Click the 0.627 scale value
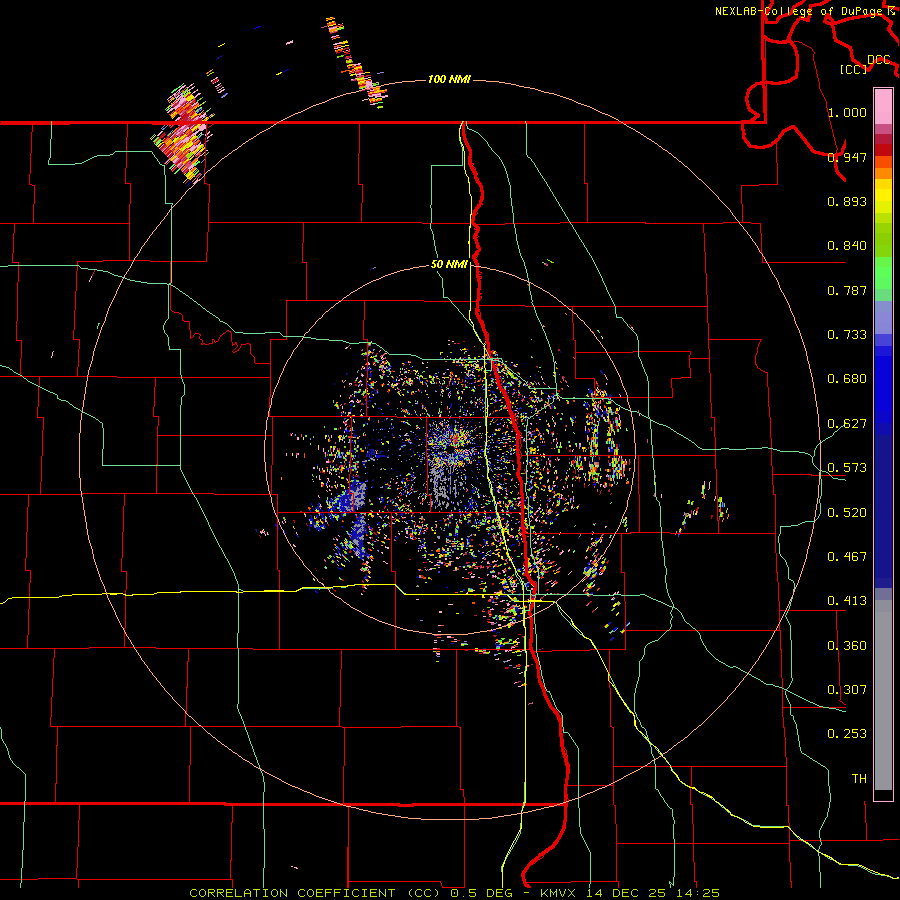900x900 pixels. (x=847, y=424)
